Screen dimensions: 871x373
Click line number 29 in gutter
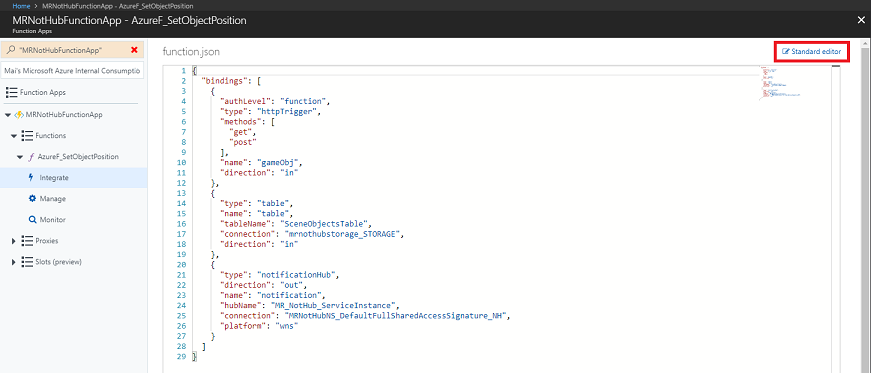pos(182,356)
